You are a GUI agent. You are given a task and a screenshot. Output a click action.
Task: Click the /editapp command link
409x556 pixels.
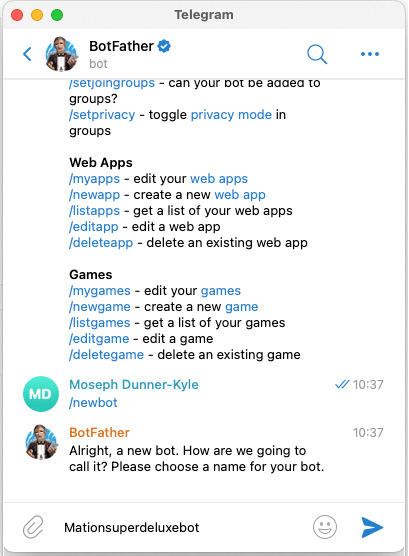click(x=94, y=227)
